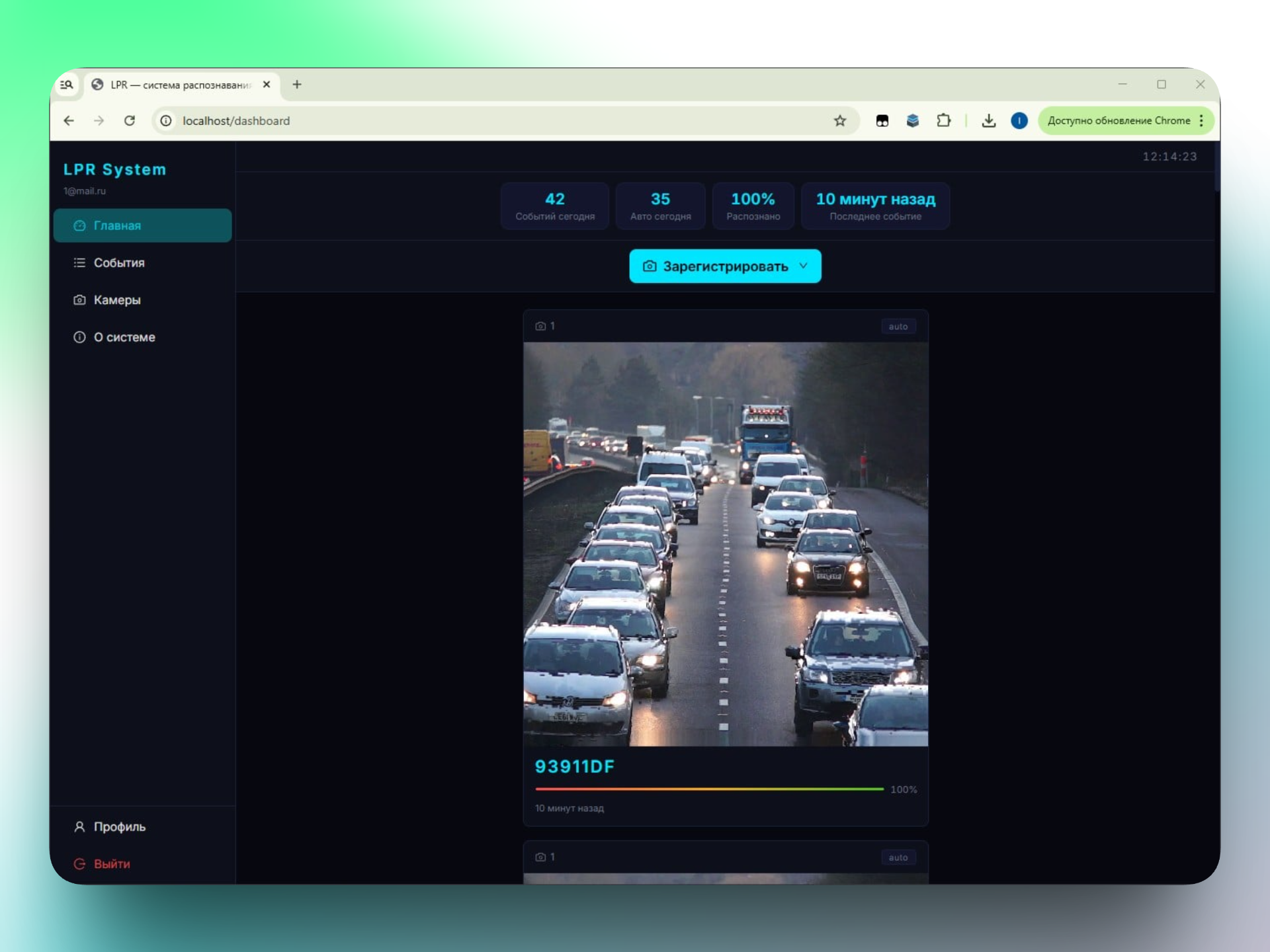1270x952 pixels.
Task: Click the camera icon on Зарегистрировать button
Action: coord(650,266)
